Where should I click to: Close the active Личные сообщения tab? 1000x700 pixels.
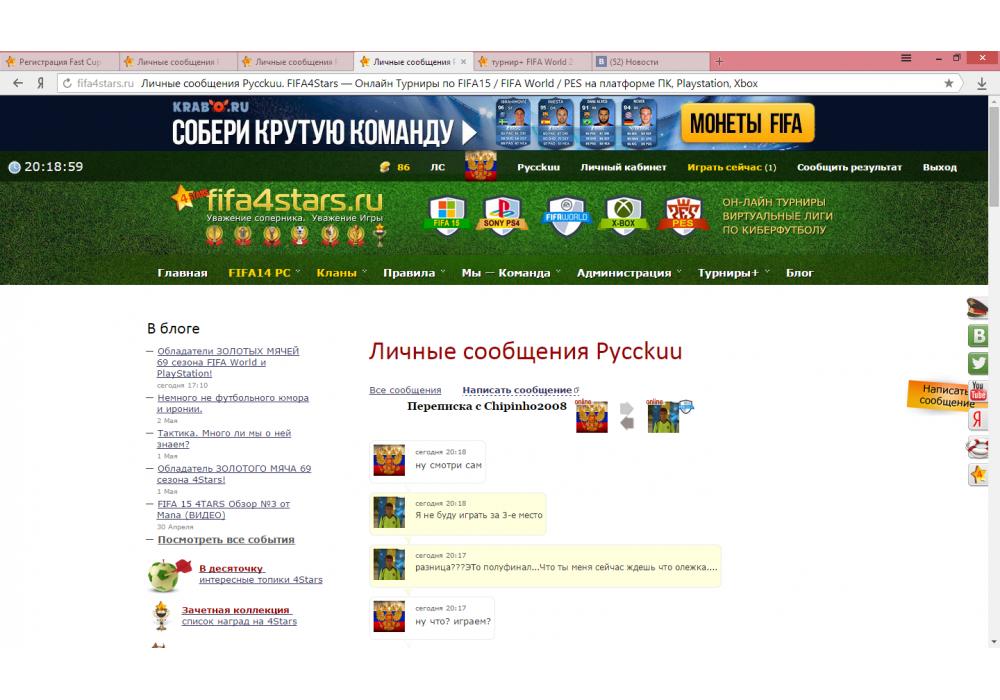[464, 62]
